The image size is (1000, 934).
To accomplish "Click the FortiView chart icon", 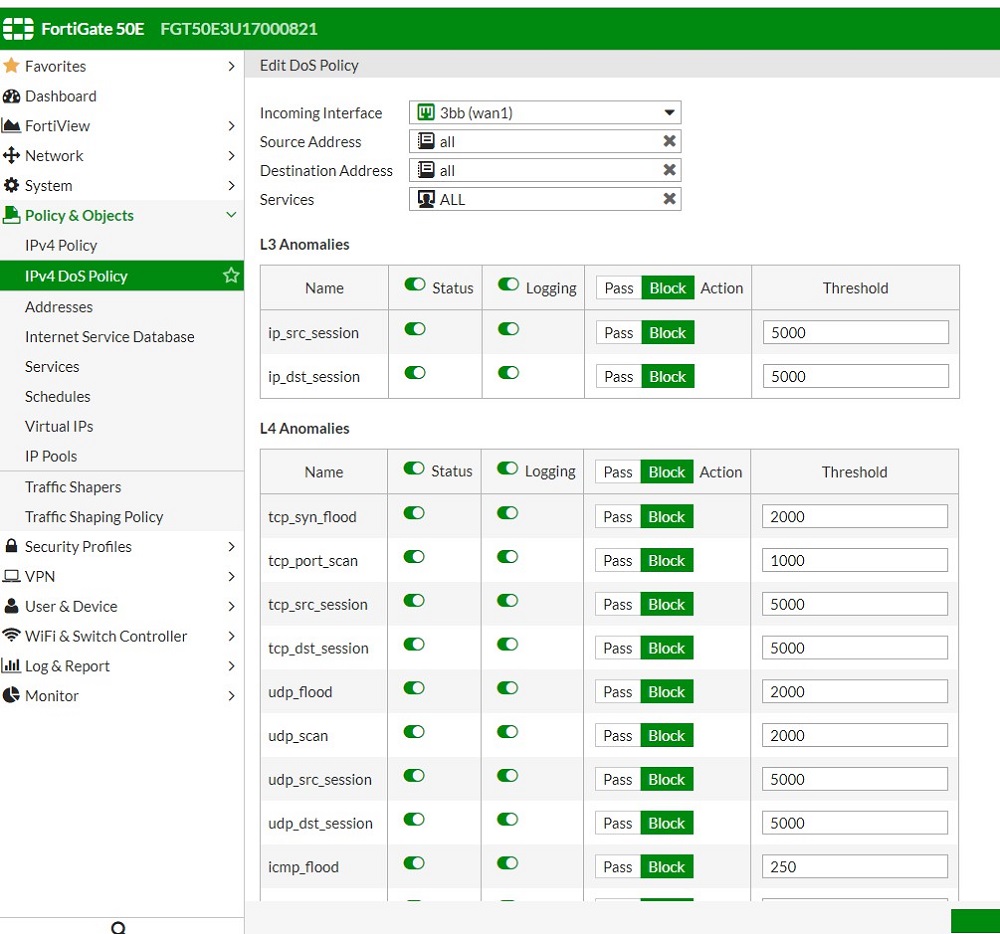I will (x=12, y=126).
